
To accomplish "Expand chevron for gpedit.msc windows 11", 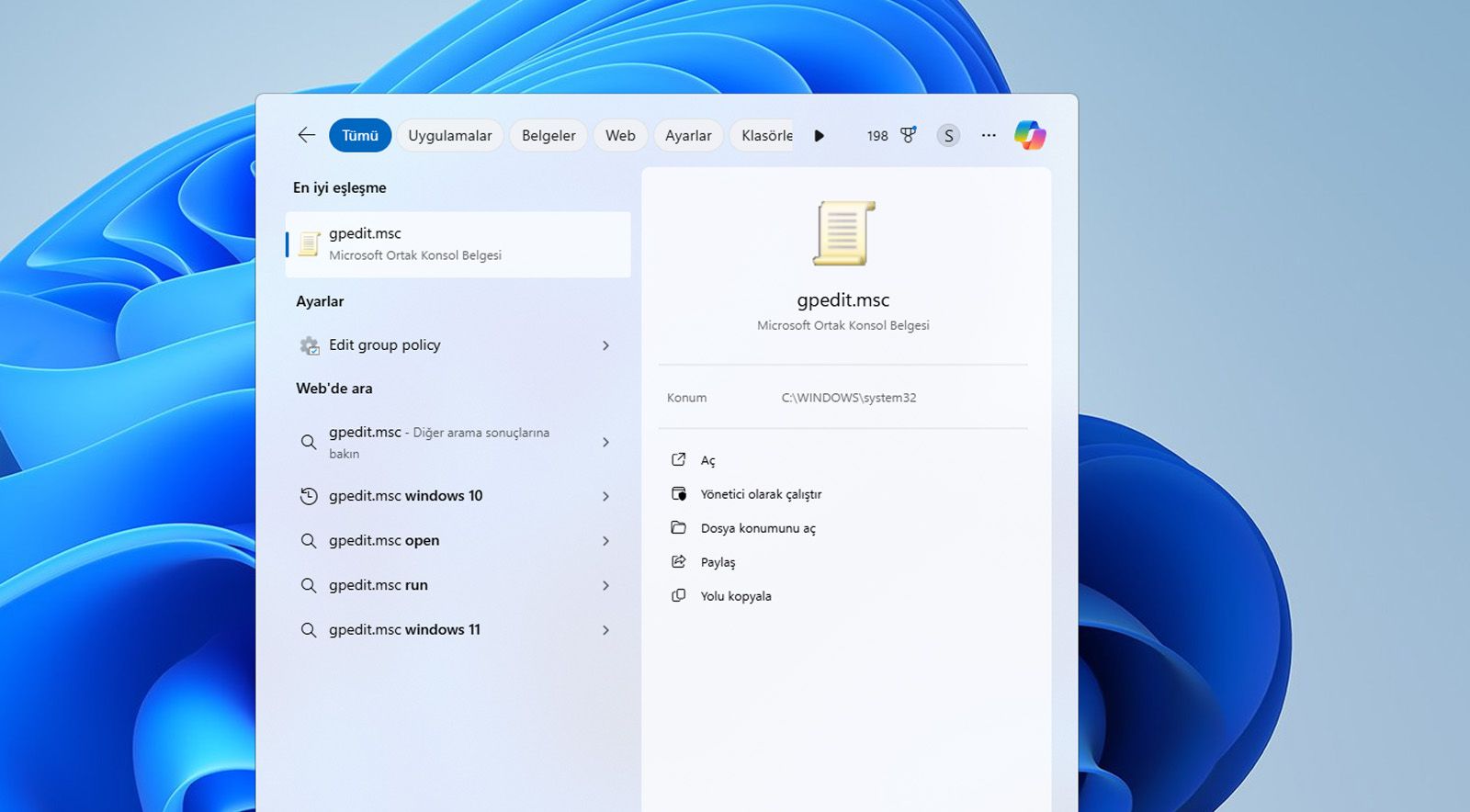I will click(x=605, y=630).
